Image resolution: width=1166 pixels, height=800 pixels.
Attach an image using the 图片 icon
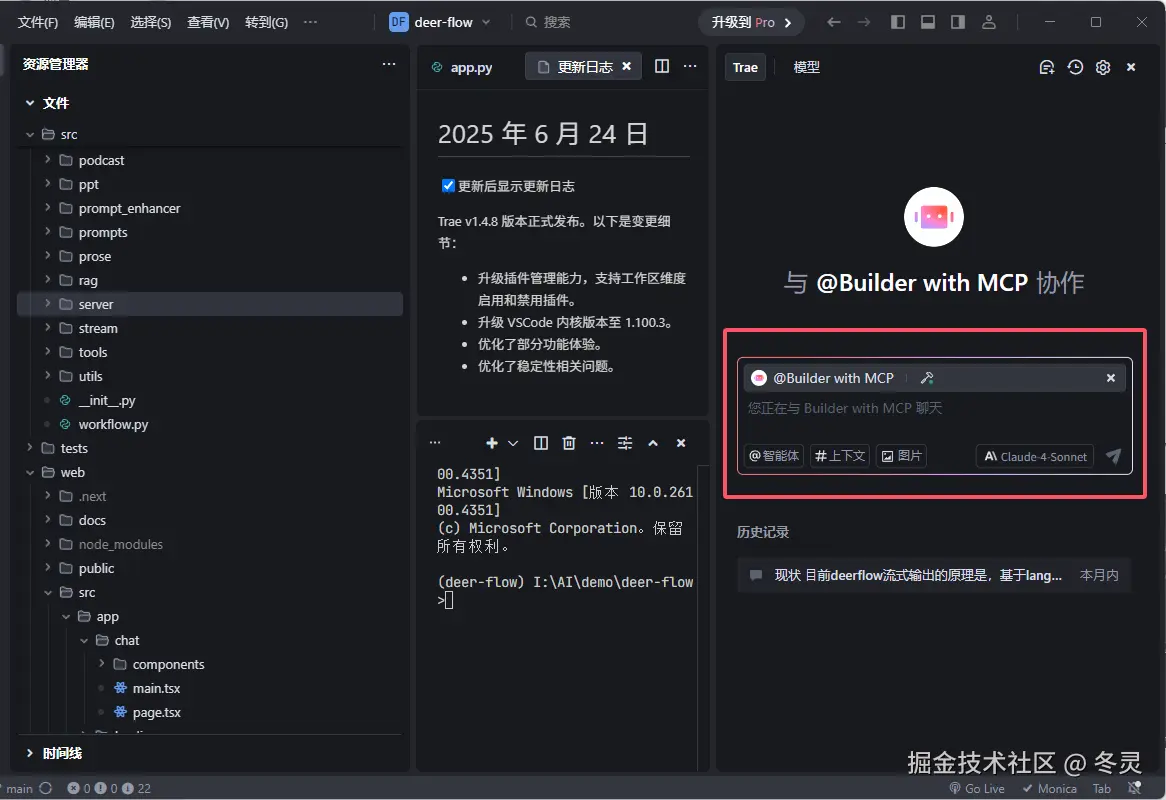(900, 455)
